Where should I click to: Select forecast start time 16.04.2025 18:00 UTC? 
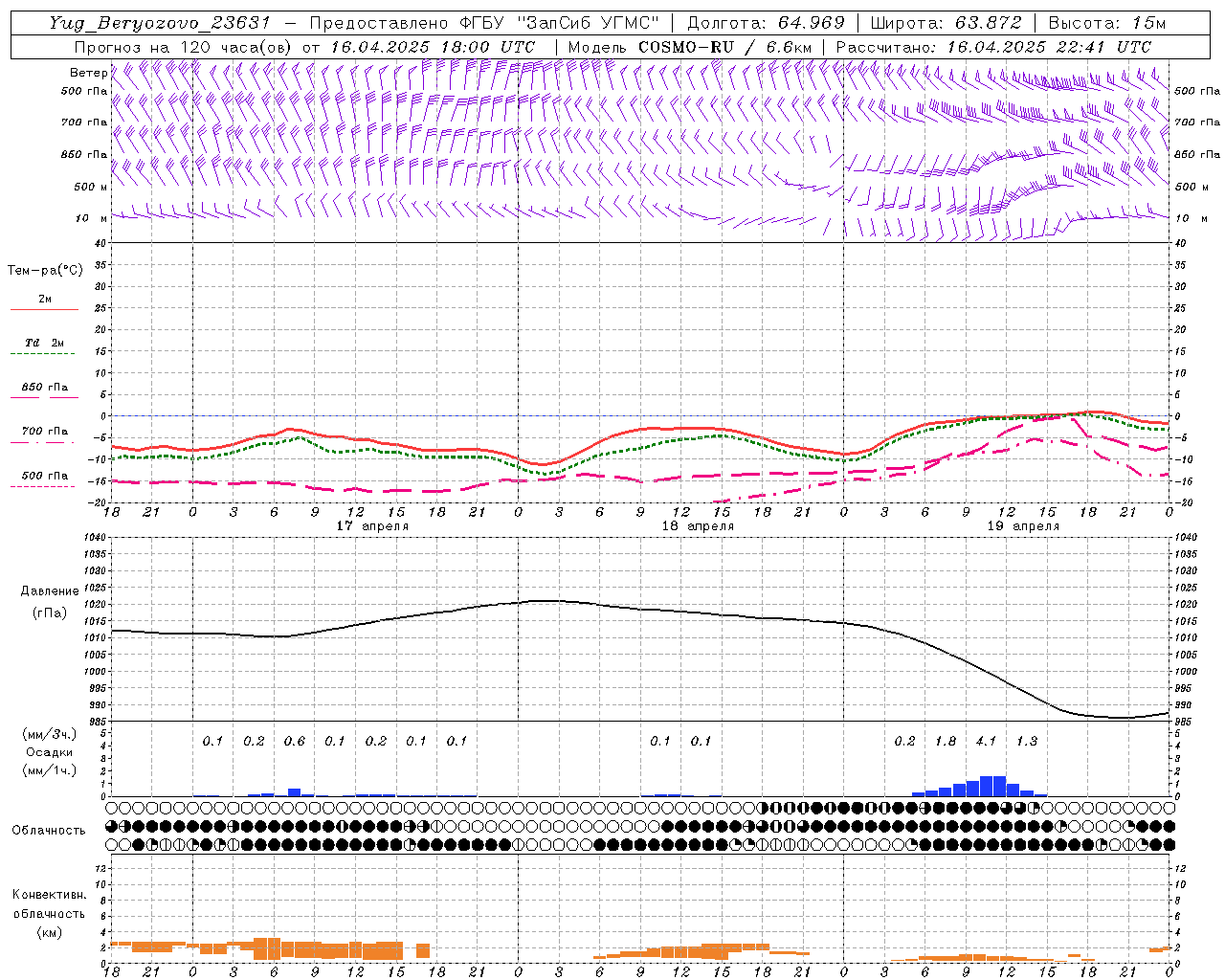click(434, 47)
